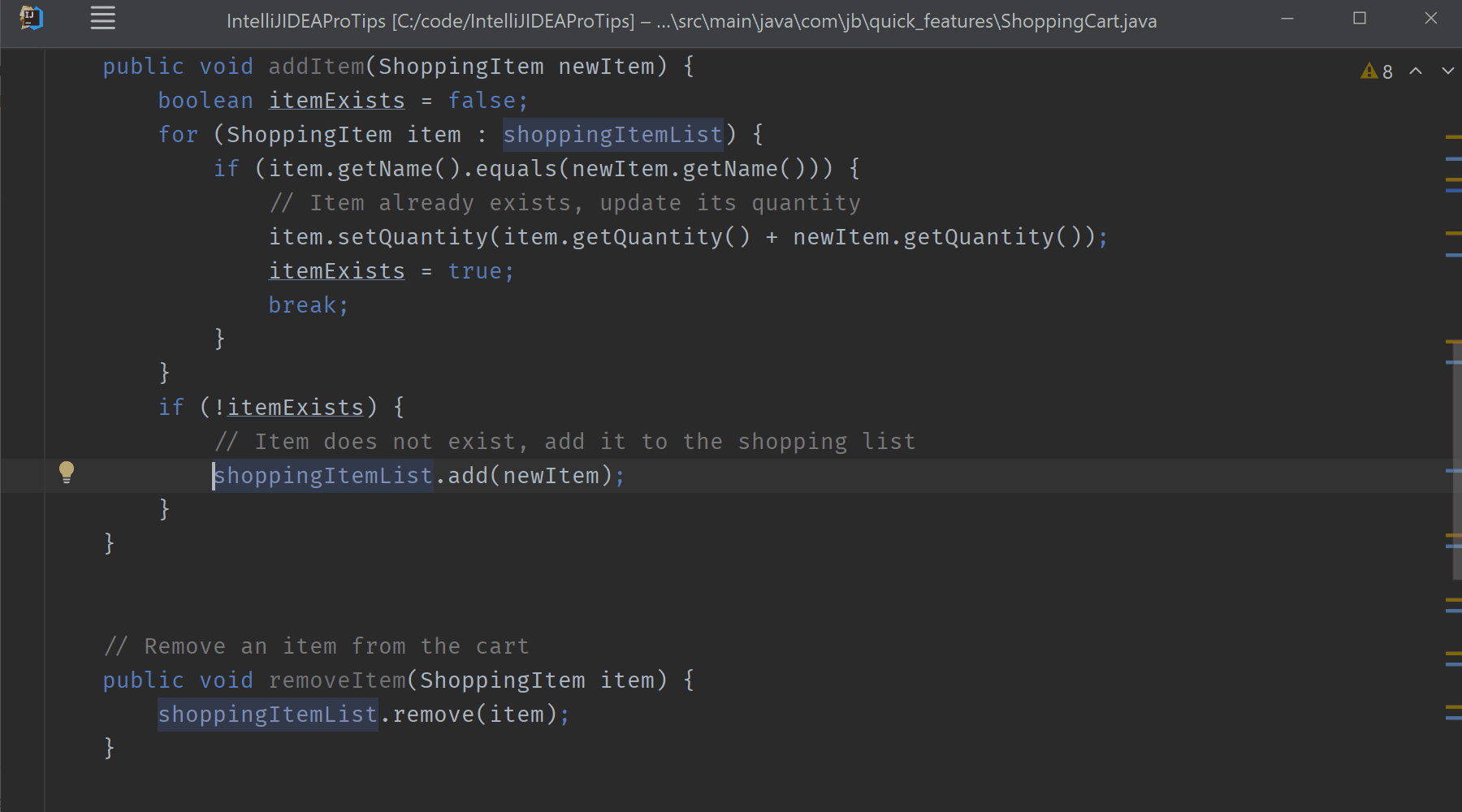Click shoppingItemList in the for loop
Screen dimensions: 1462x812
(x=612, y=135)
